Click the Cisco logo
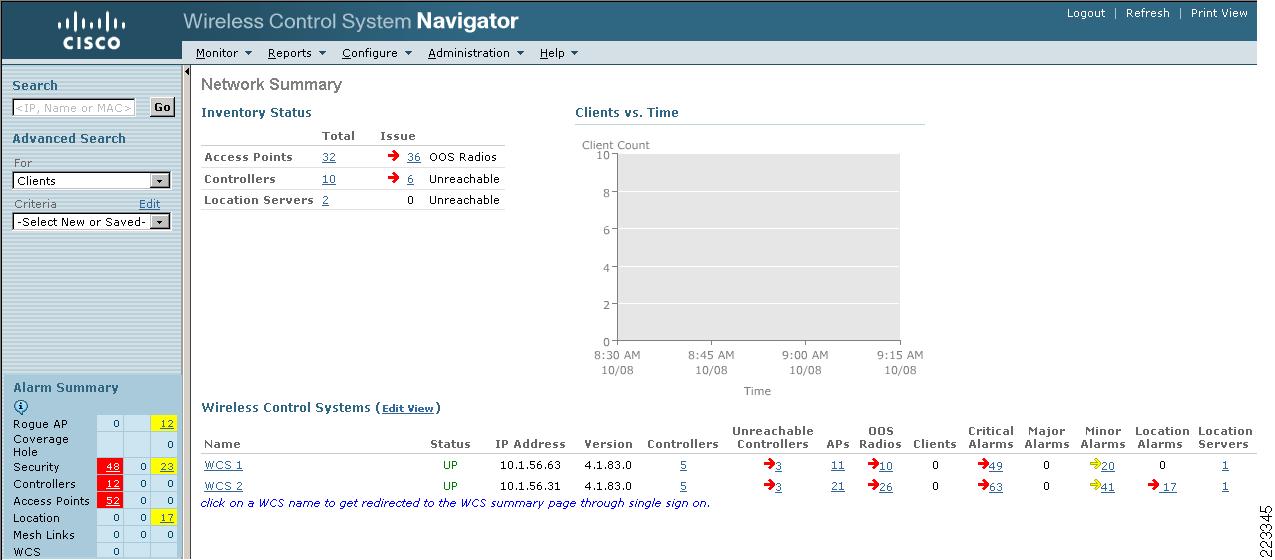The height and width of the screenshot is (560, 1275). point(91,31)
